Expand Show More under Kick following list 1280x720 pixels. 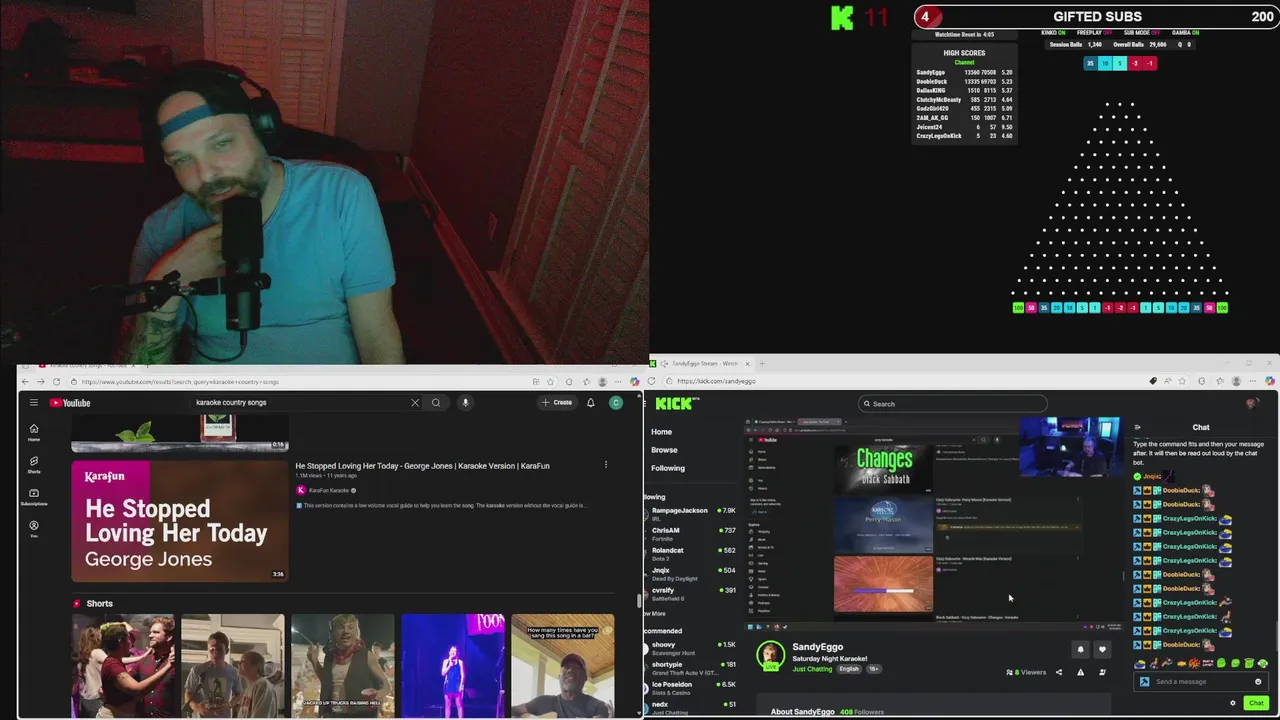[656, 614]
